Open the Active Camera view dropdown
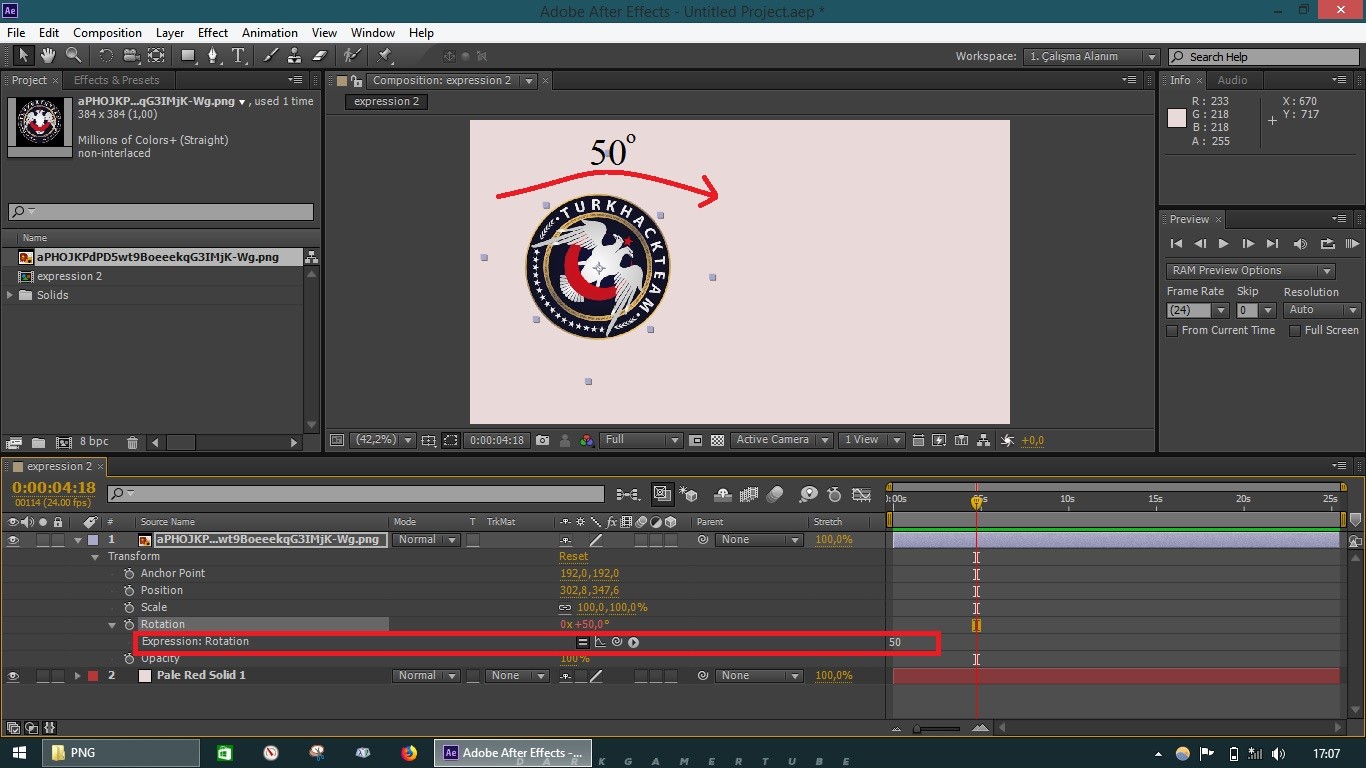The height and width of the screenshot is (768, 1366). point(781,440)
